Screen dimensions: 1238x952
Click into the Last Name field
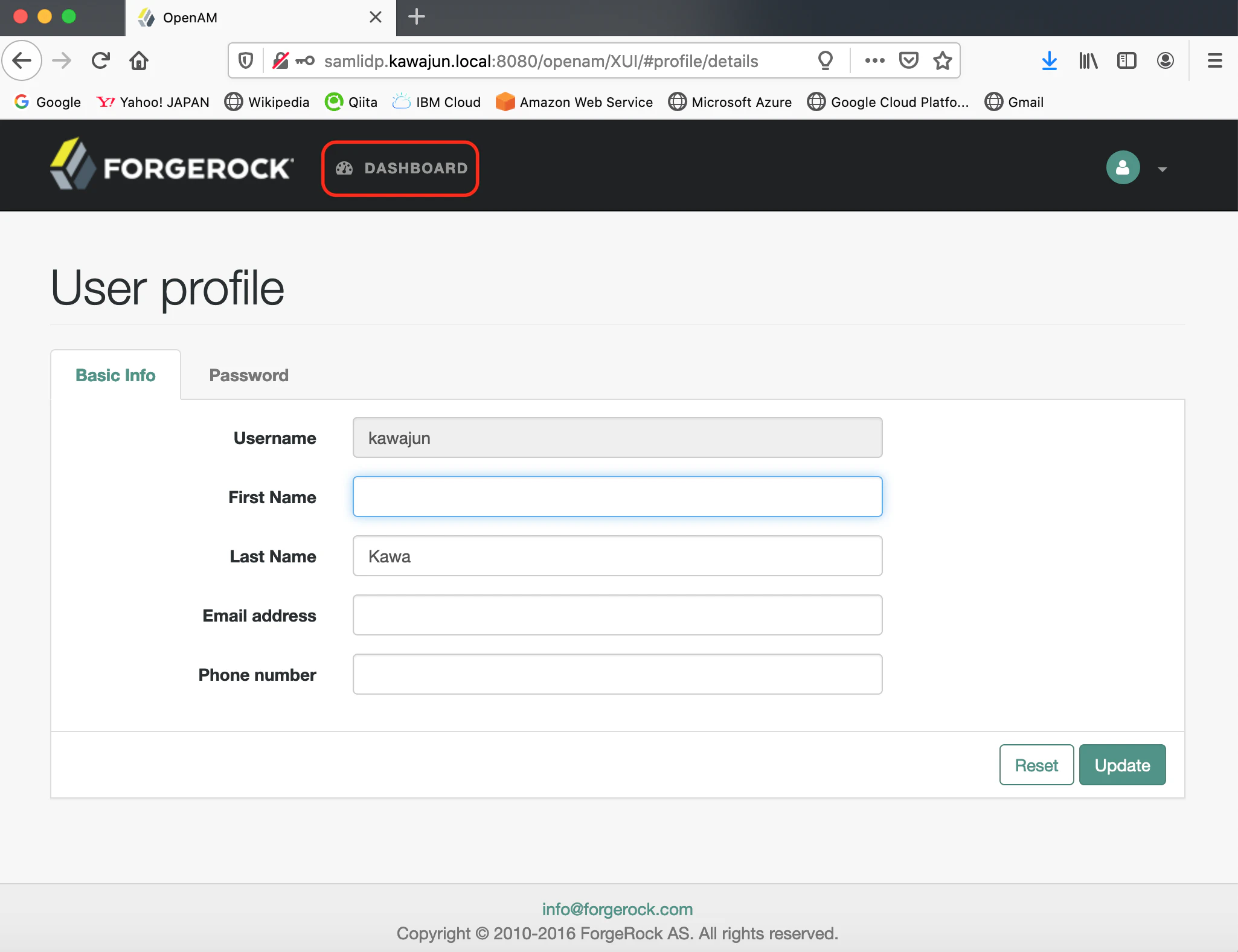coord(617,556)
